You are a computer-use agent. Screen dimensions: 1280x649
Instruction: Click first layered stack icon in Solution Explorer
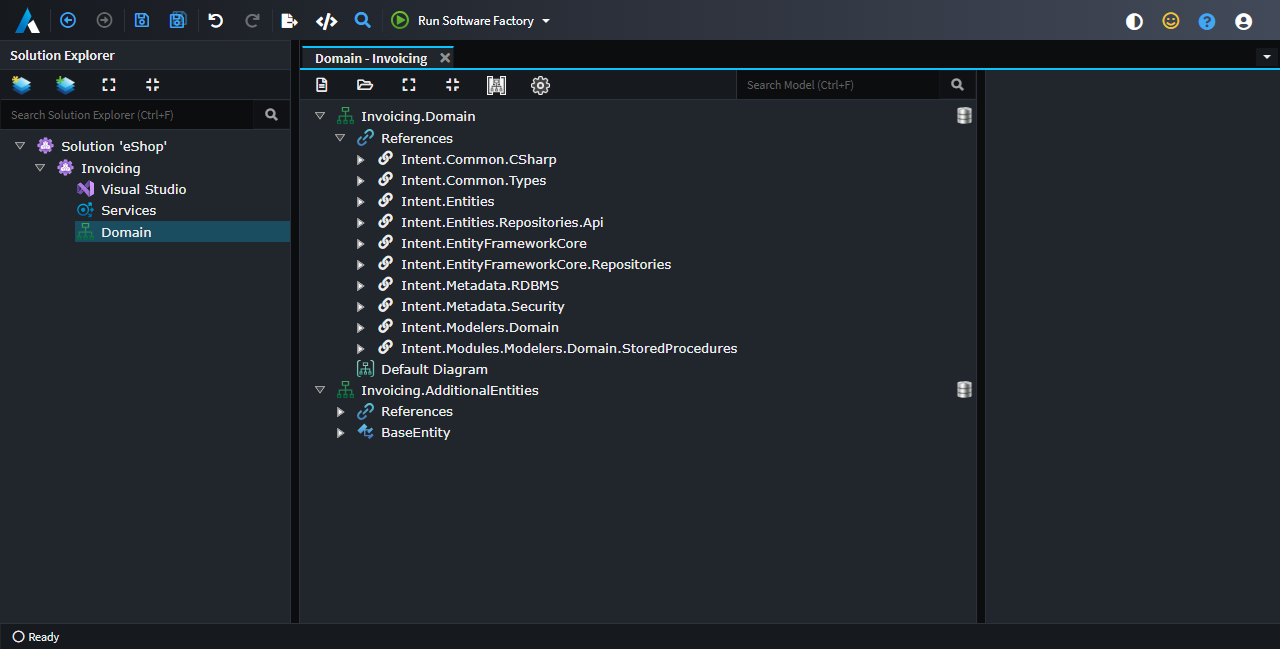tap(21, 85)
